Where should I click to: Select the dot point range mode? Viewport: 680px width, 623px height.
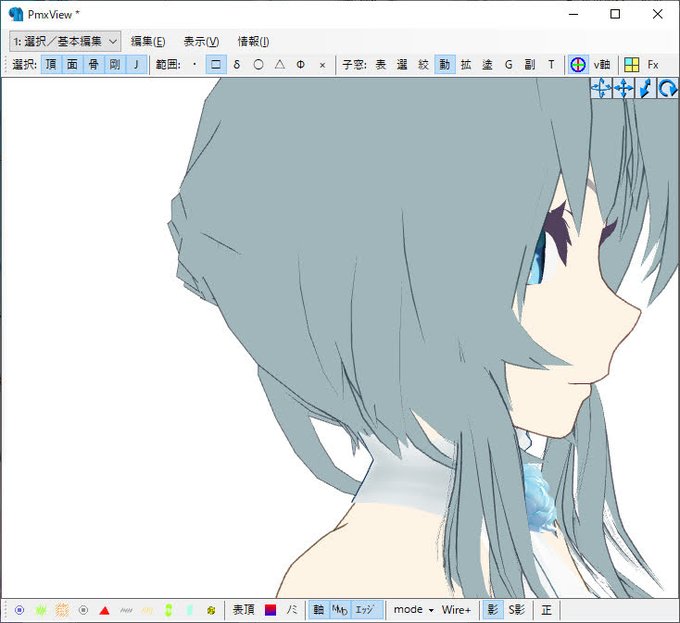[194, 65]
